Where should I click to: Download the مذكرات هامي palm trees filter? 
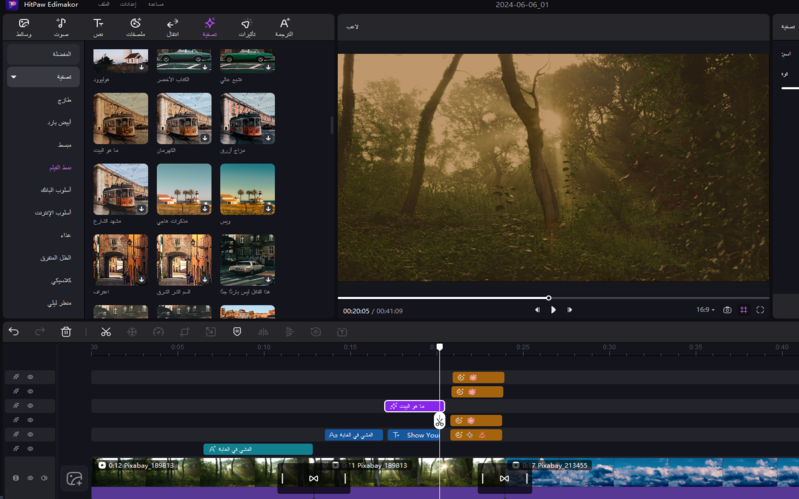(x=205, y=209)
